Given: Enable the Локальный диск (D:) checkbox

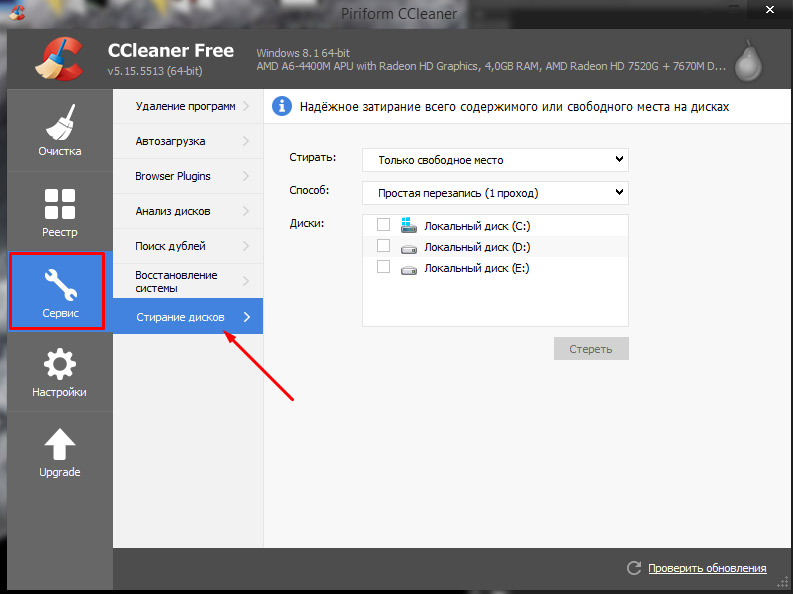Looking at the screenshot, I should click(x=383, y=246).
